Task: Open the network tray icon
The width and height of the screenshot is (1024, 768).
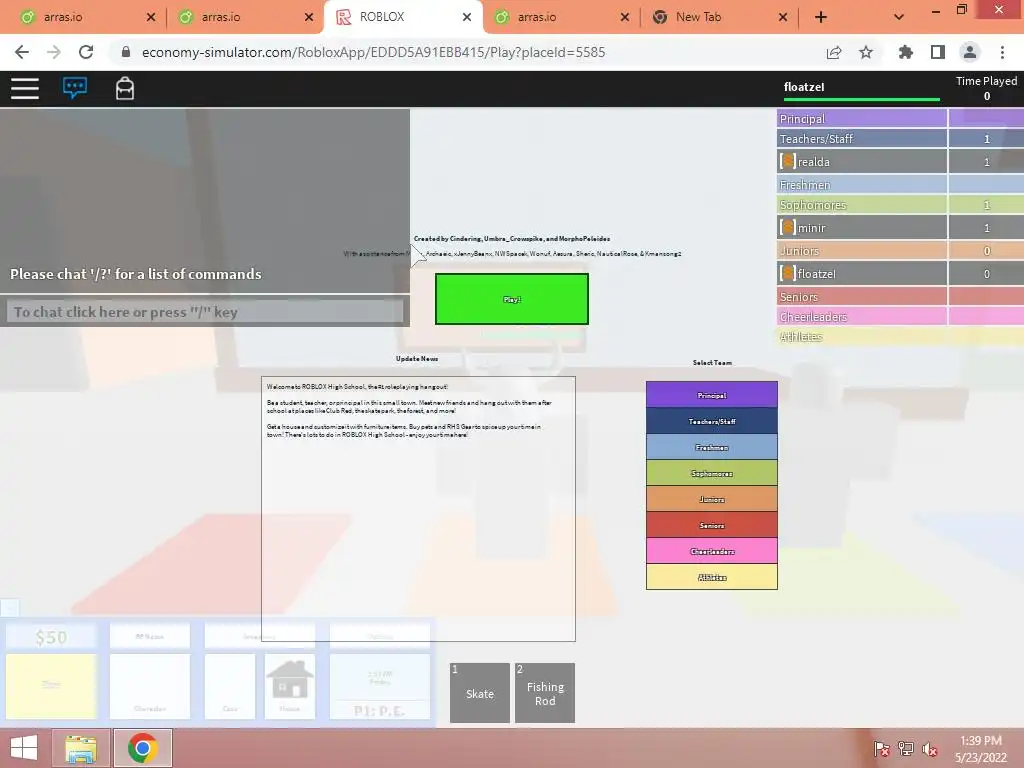Action: 906,748
